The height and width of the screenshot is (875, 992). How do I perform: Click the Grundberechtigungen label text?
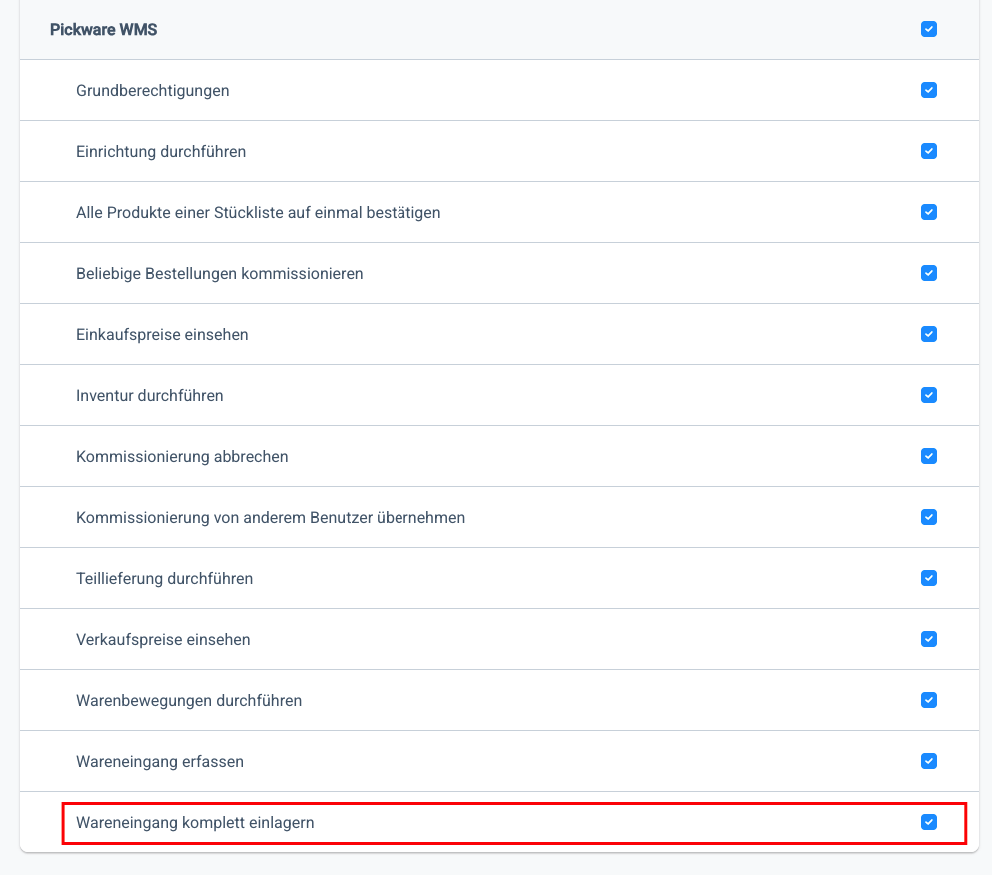coord(152,91)
